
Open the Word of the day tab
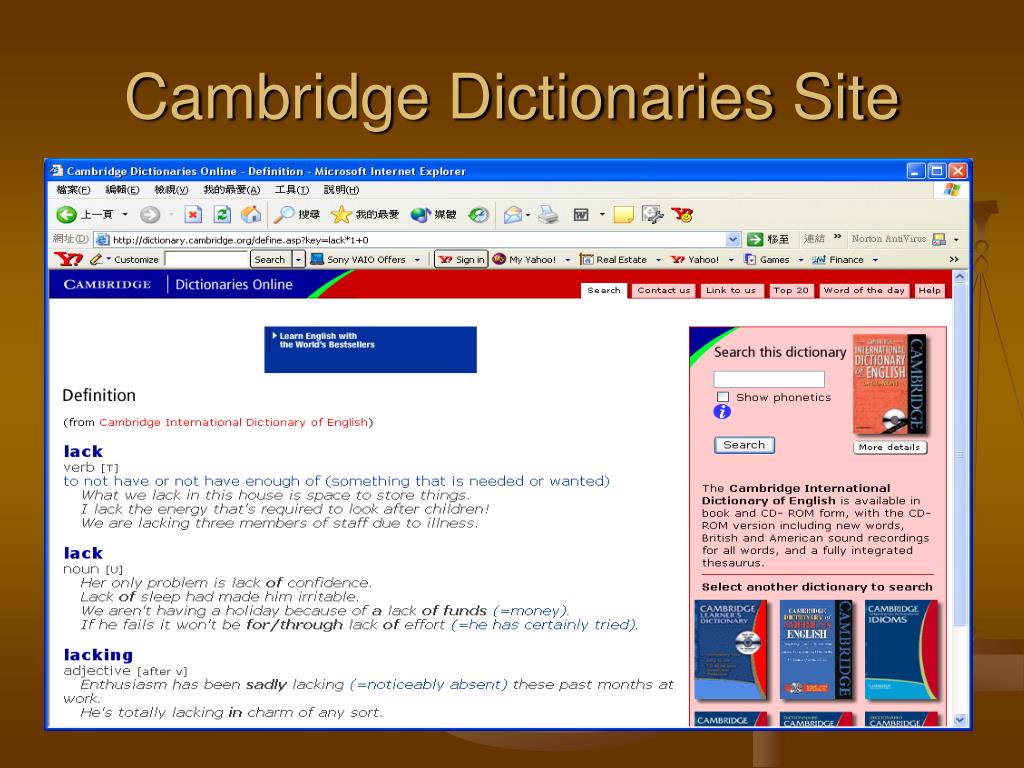point(864,291)
